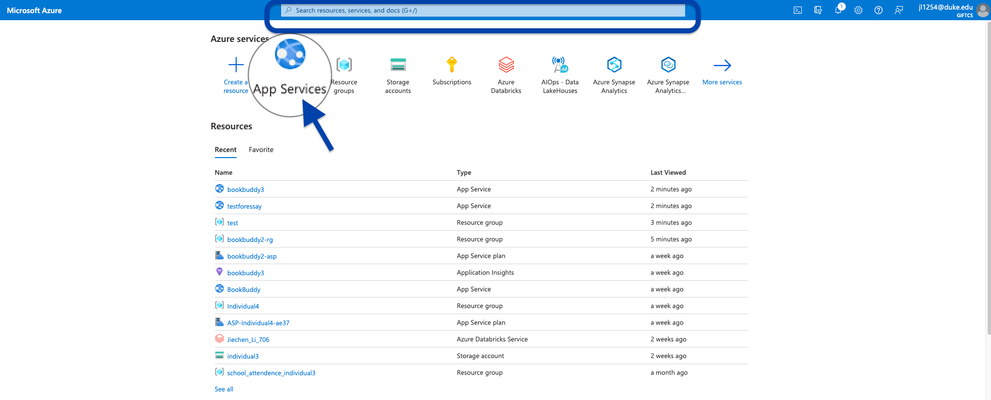Open the Notifications bell icon
The image size is (991, 400).
tap(838, 10)
